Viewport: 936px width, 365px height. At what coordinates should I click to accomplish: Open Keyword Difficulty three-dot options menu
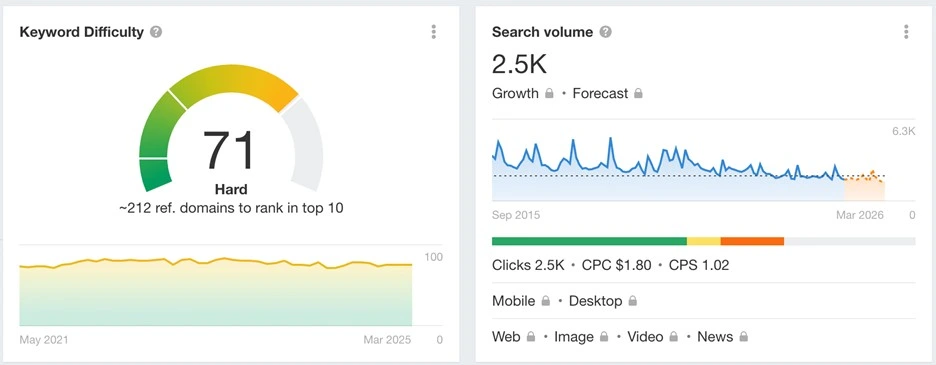pyautogui.click(x=433, y=32)
